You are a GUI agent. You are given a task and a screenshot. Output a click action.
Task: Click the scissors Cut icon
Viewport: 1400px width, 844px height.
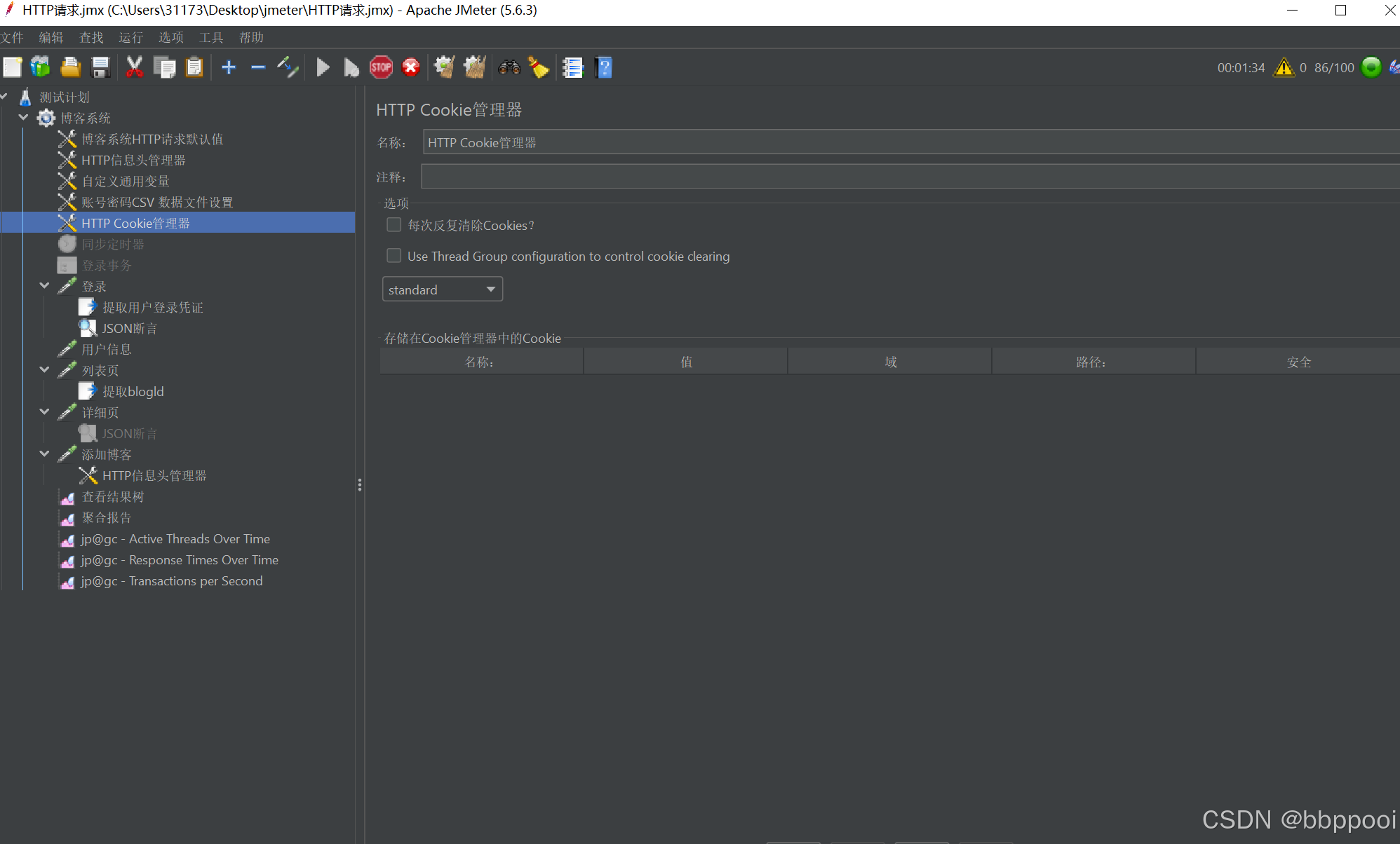134,67
